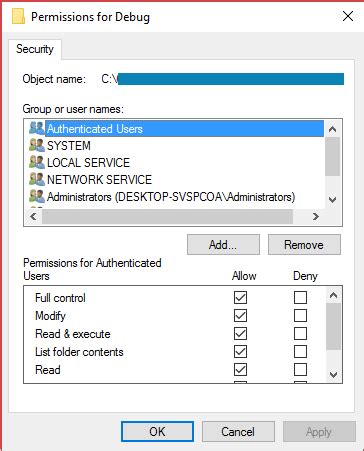The image size is (364, 451).
Task: Toggle Allow checkbox for Read
Action: pyautogui.click(x=240, y=369)
